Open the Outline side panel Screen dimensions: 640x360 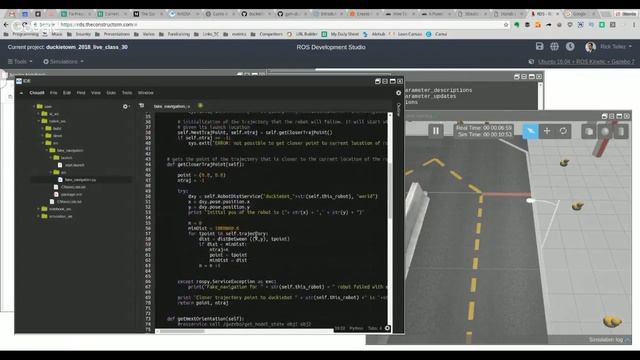click(399, 109)
